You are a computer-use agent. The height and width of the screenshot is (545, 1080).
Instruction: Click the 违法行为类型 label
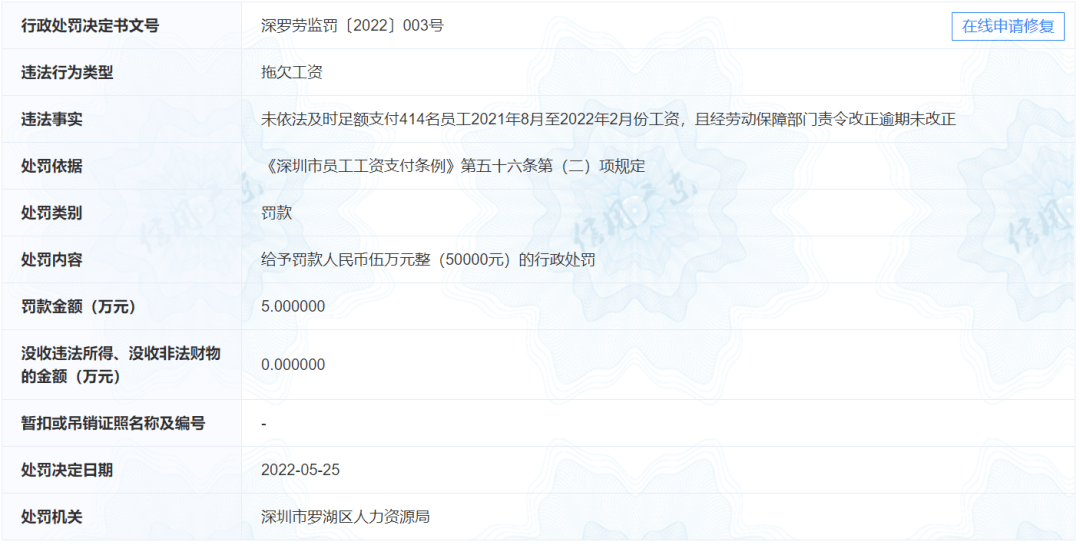(67, 72)
